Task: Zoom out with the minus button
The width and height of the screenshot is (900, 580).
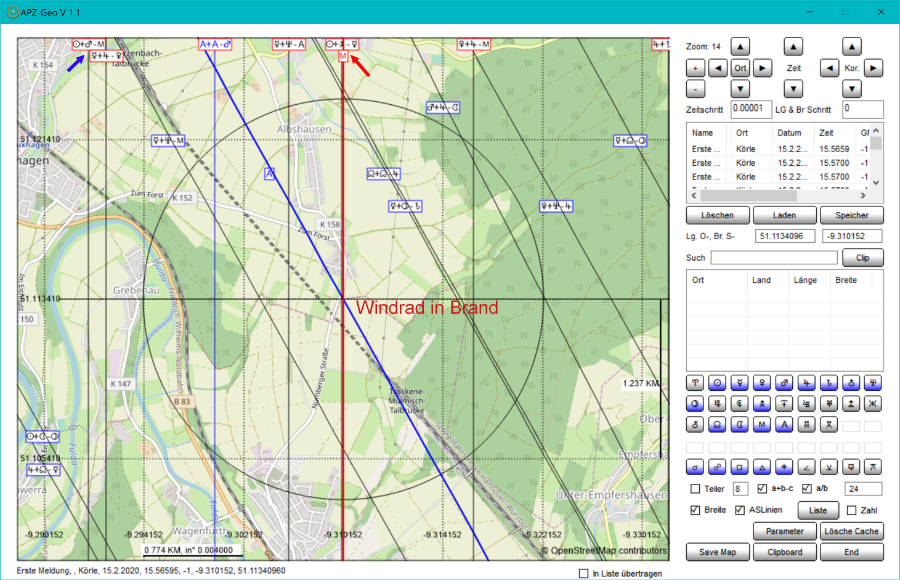Action: [x=696, y=89]
